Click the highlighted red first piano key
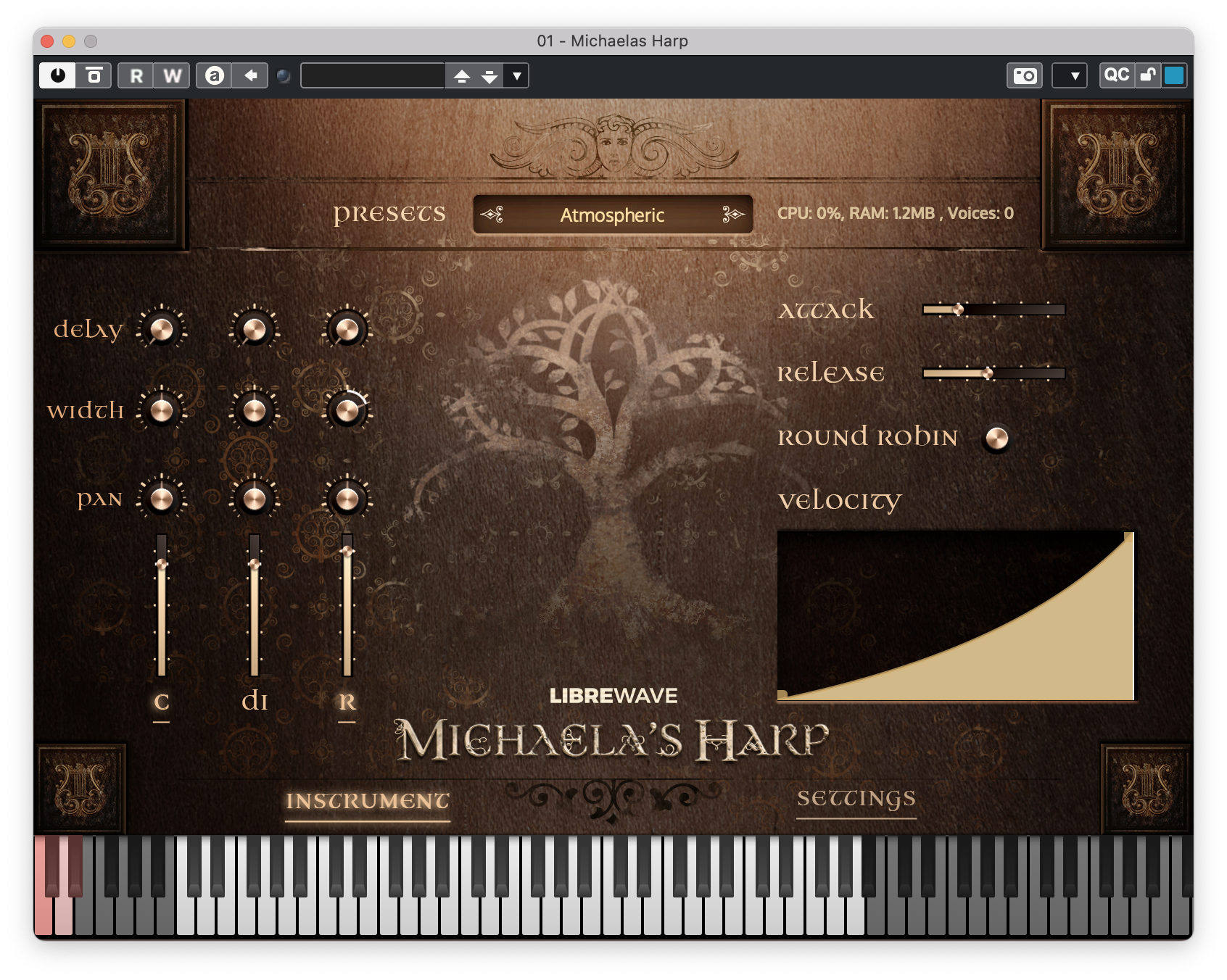 [42, 913]
